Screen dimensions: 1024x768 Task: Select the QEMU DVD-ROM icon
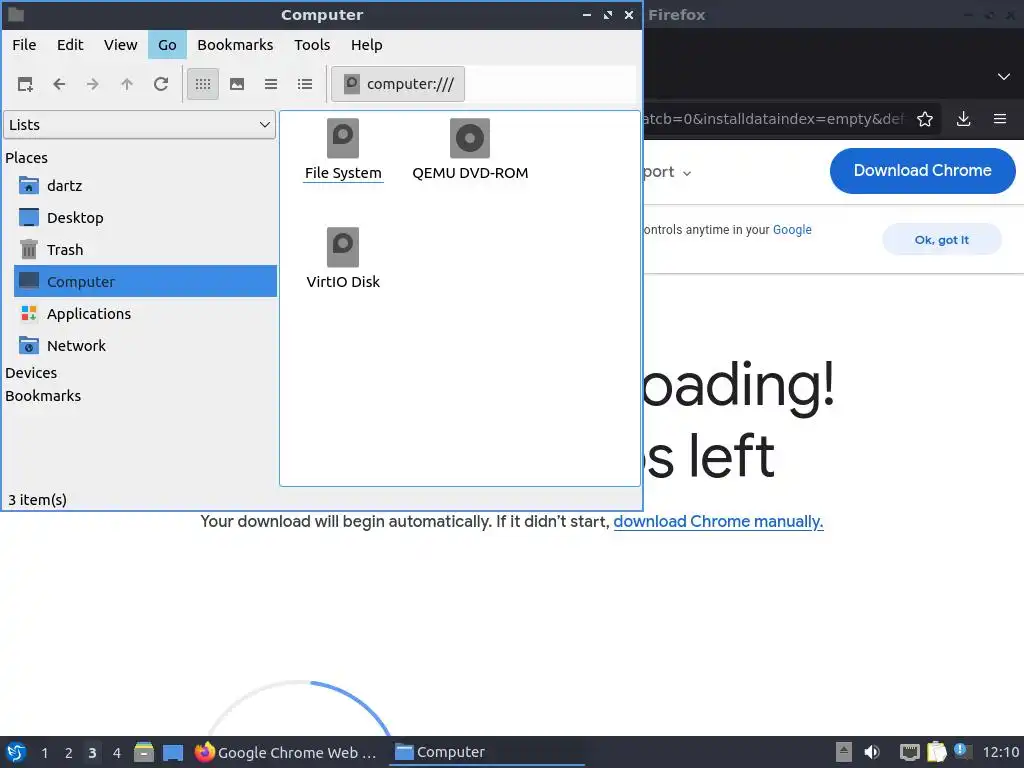coord(470,150)
